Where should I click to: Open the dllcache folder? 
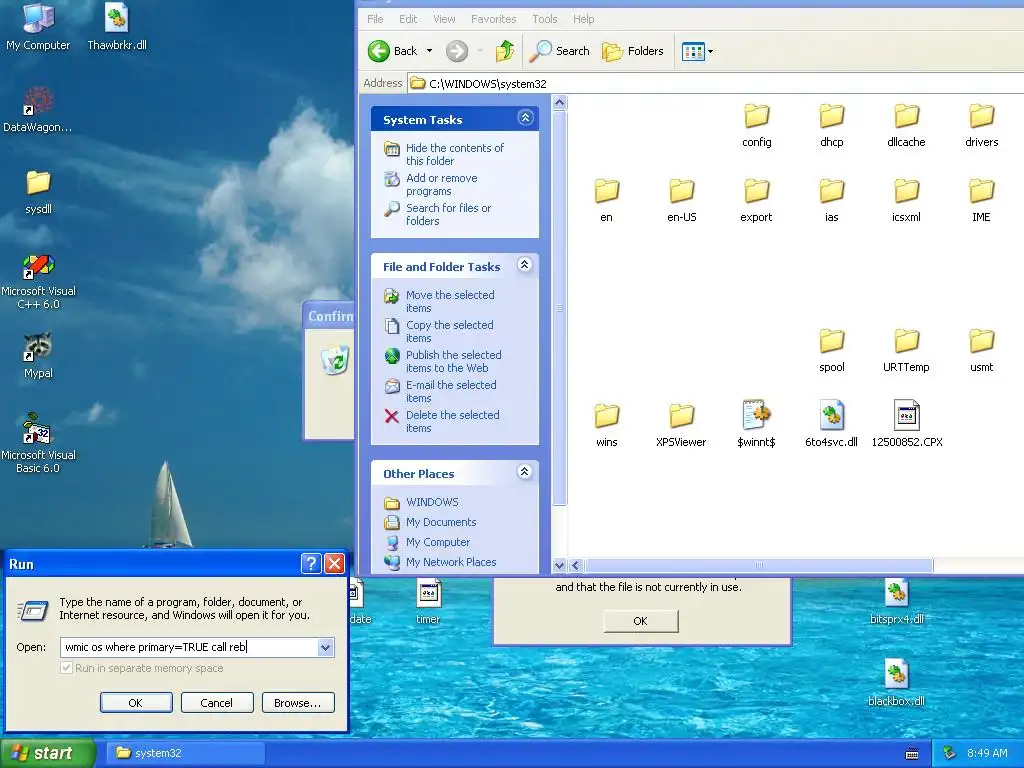point(906,125)
